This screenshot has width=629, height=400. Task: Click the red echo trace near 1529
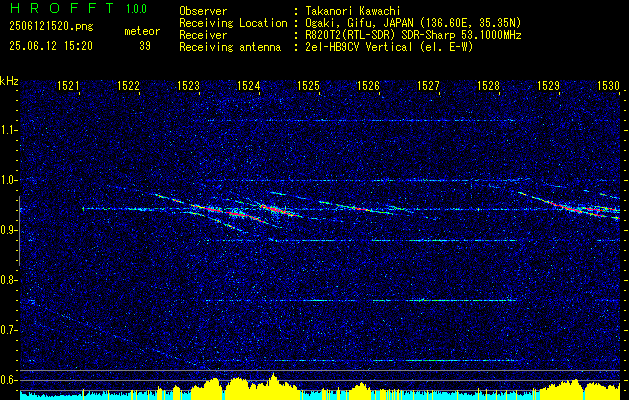(568, 206)
